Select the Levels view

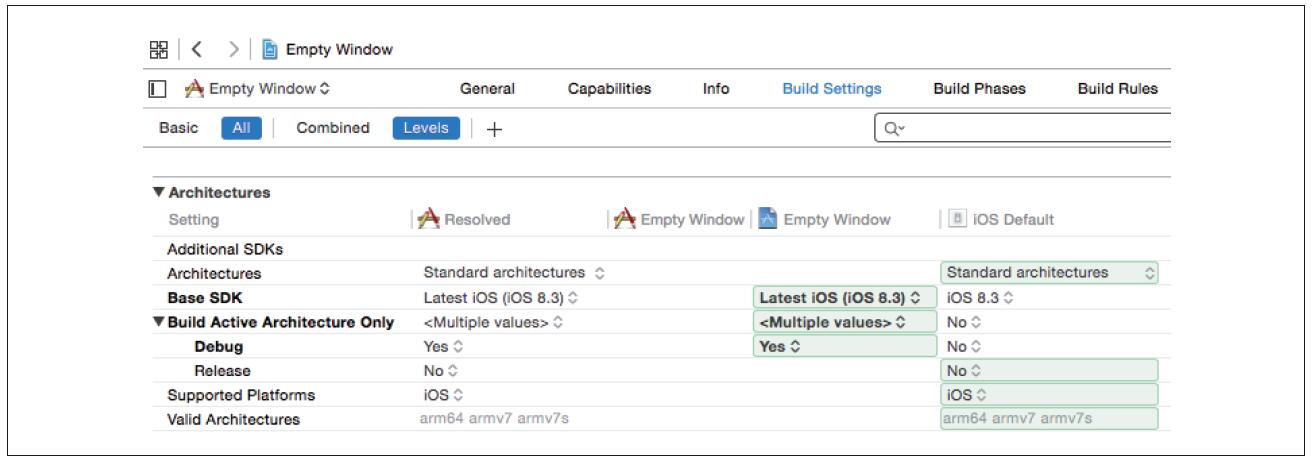(426, 128)
